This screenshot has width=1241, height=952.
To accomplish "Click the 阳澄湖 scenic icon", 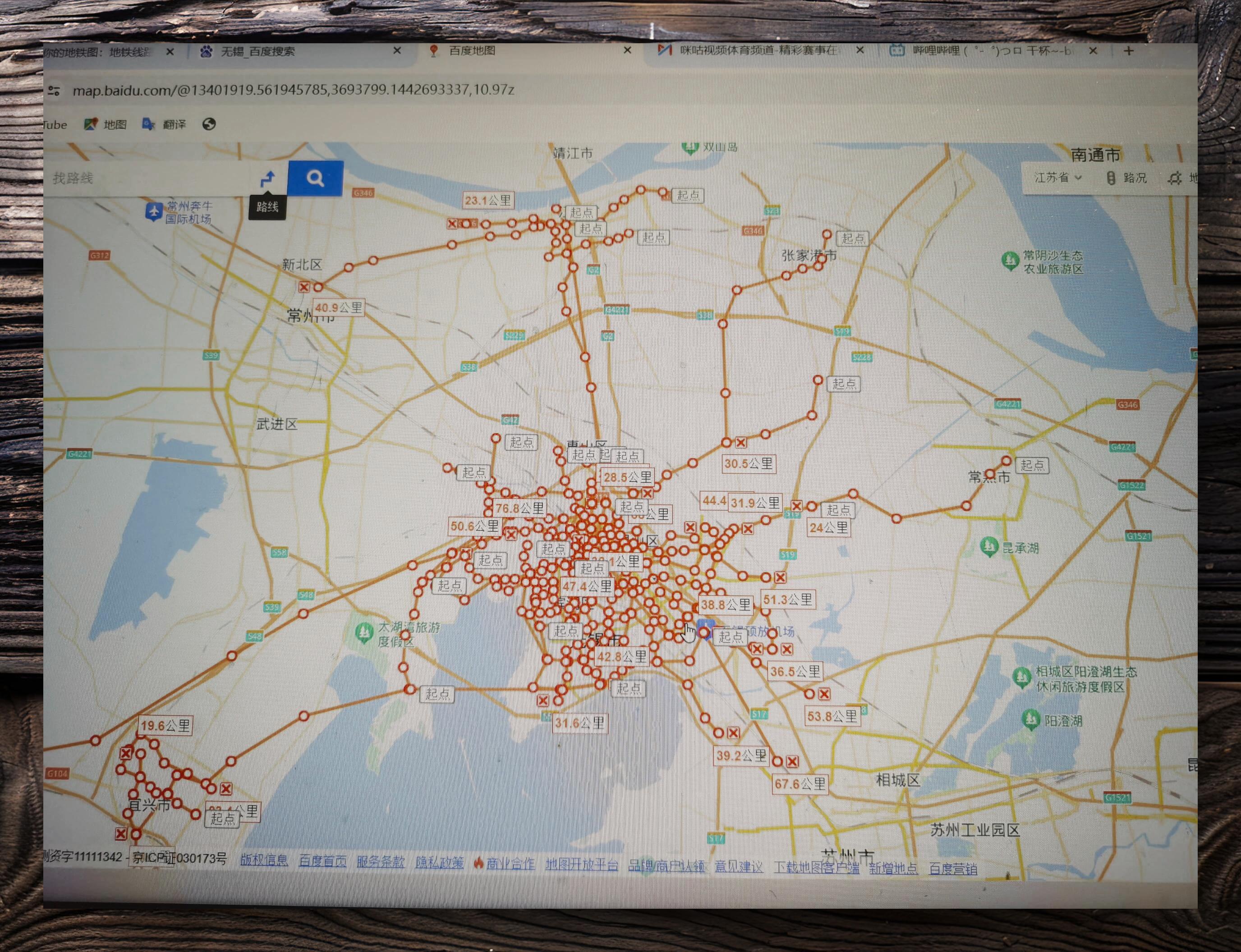I will 1030,720.
